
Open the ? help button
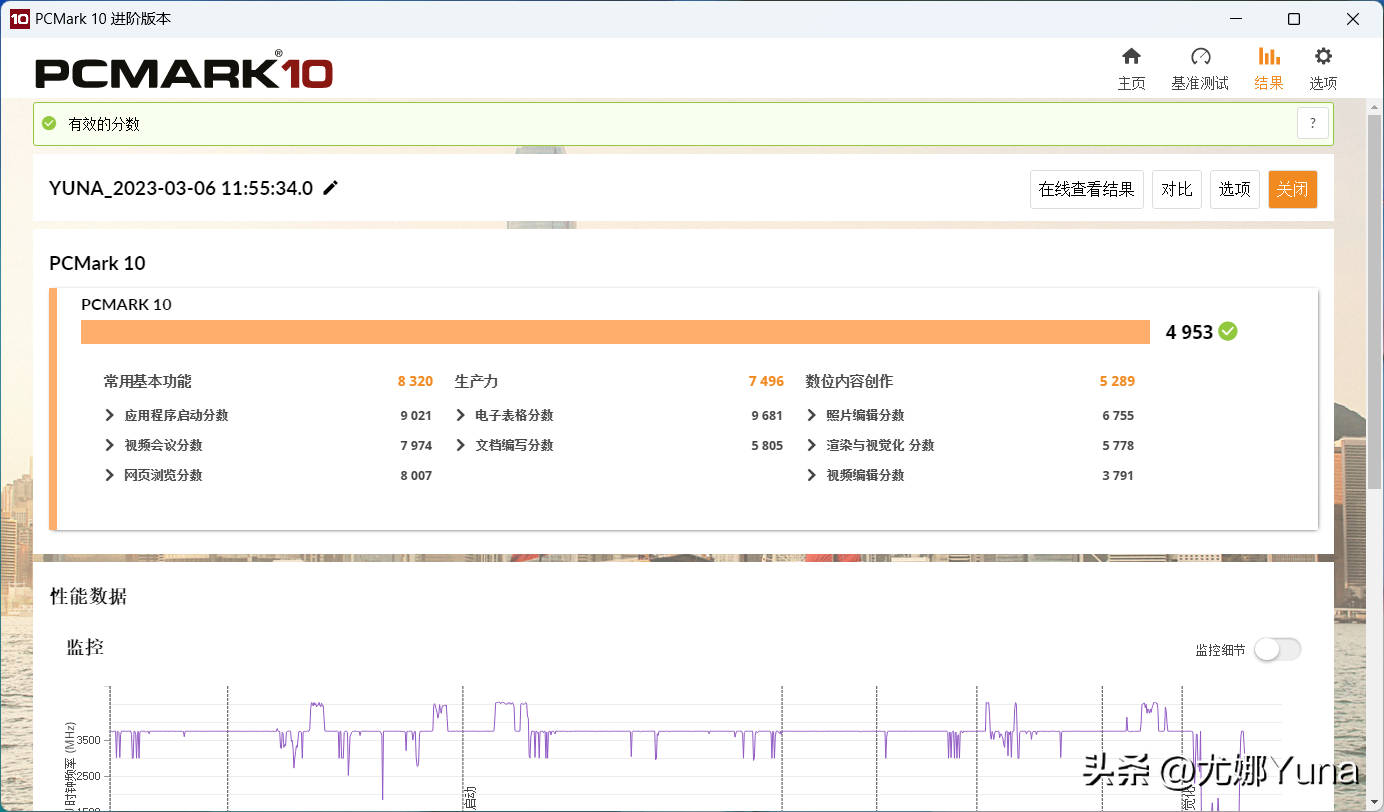tap(1313, 124)
